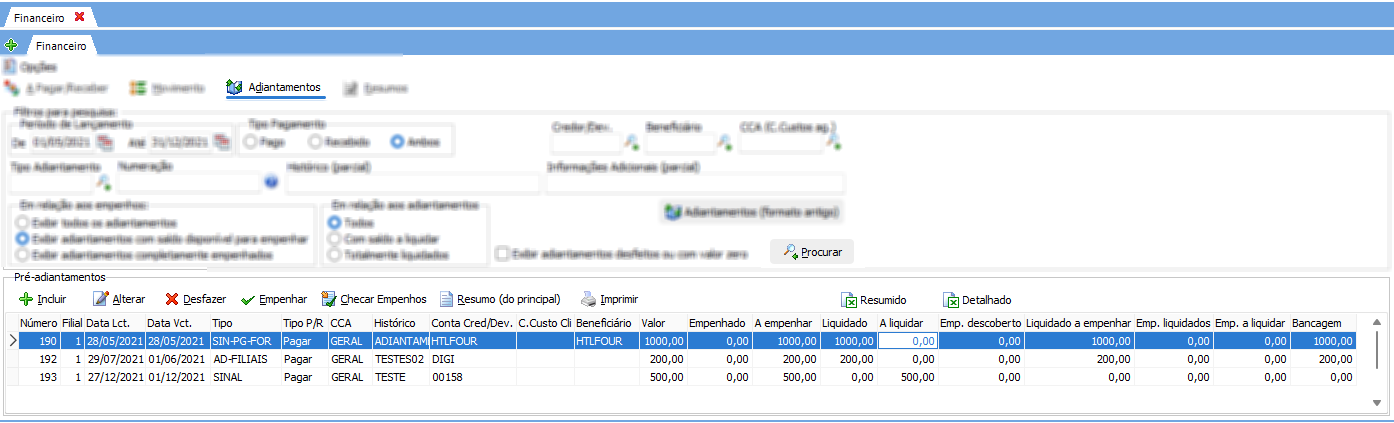Click conta cell 00158

coord(472,375)
